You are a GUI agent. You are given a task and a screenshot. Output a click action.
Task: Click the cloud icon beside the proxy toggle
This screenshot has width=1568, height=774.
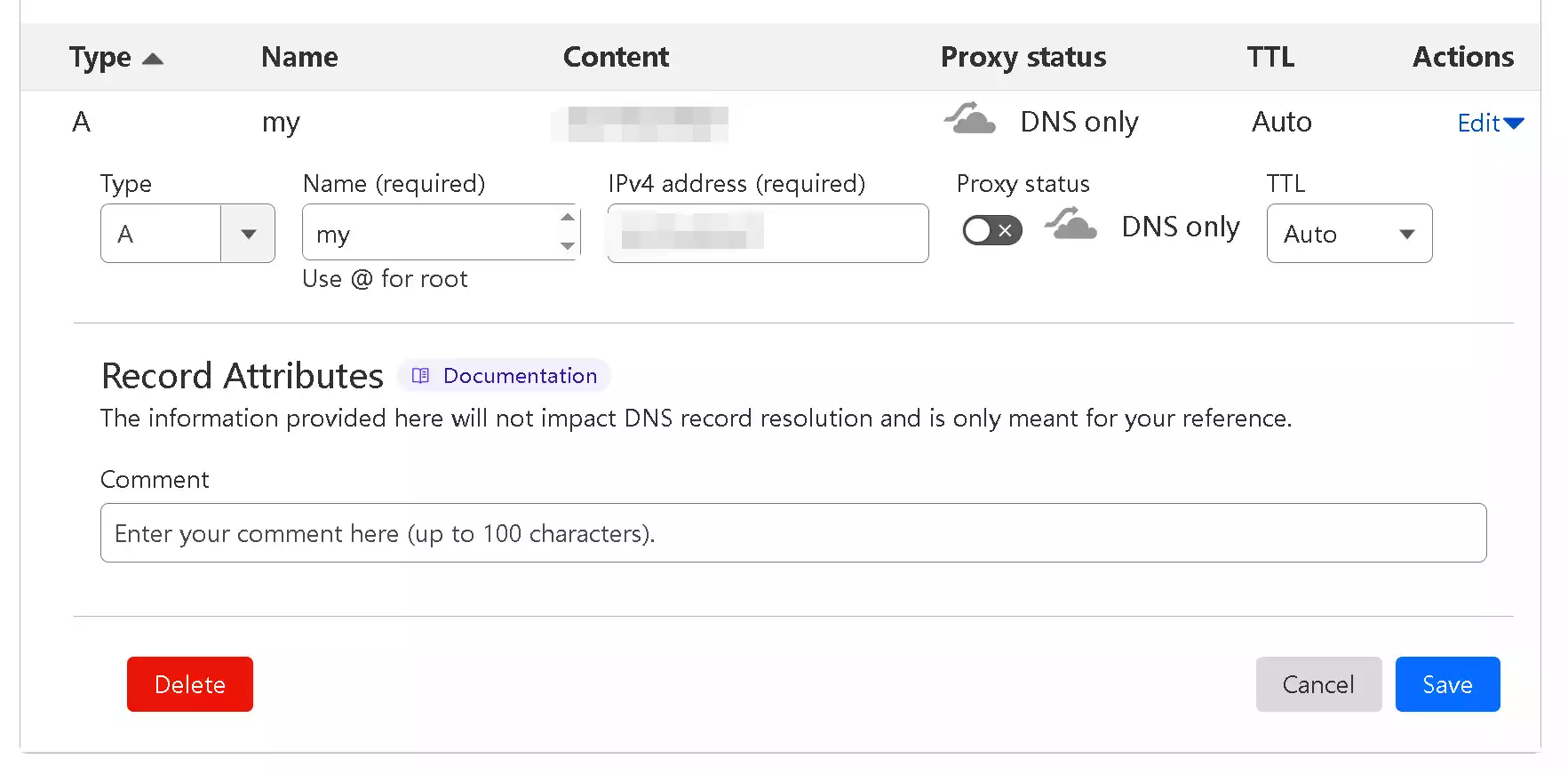tap(1071, 224)
